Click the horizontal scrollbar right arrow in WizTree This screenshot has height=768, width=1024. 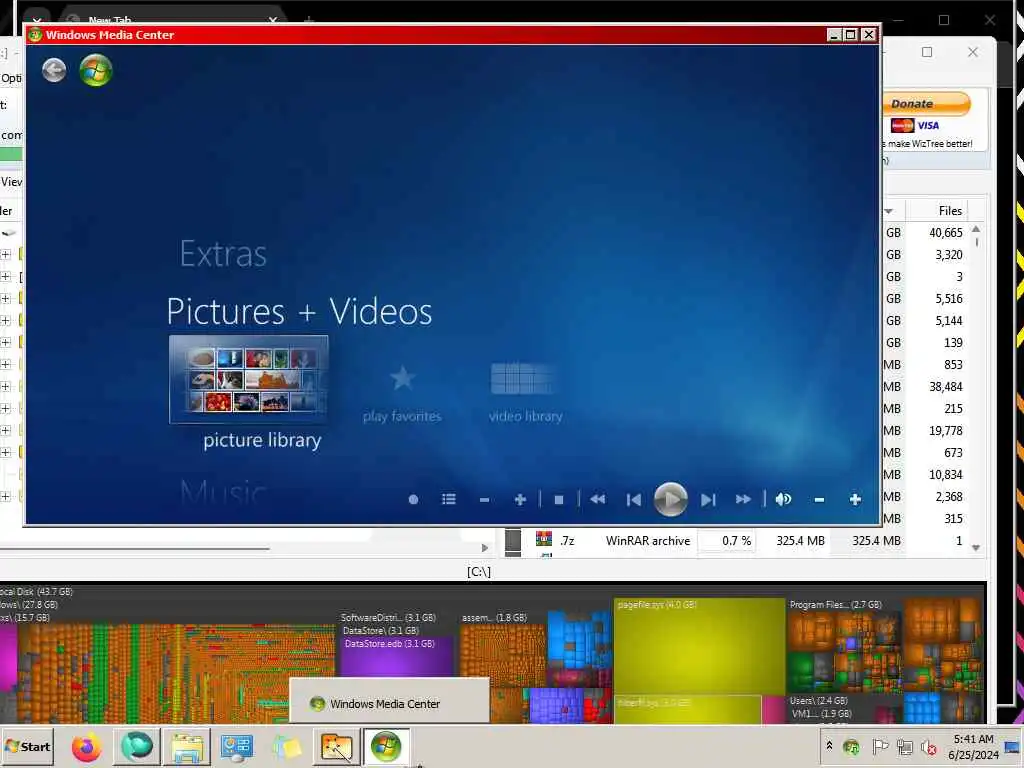click(x=485, y=548)
